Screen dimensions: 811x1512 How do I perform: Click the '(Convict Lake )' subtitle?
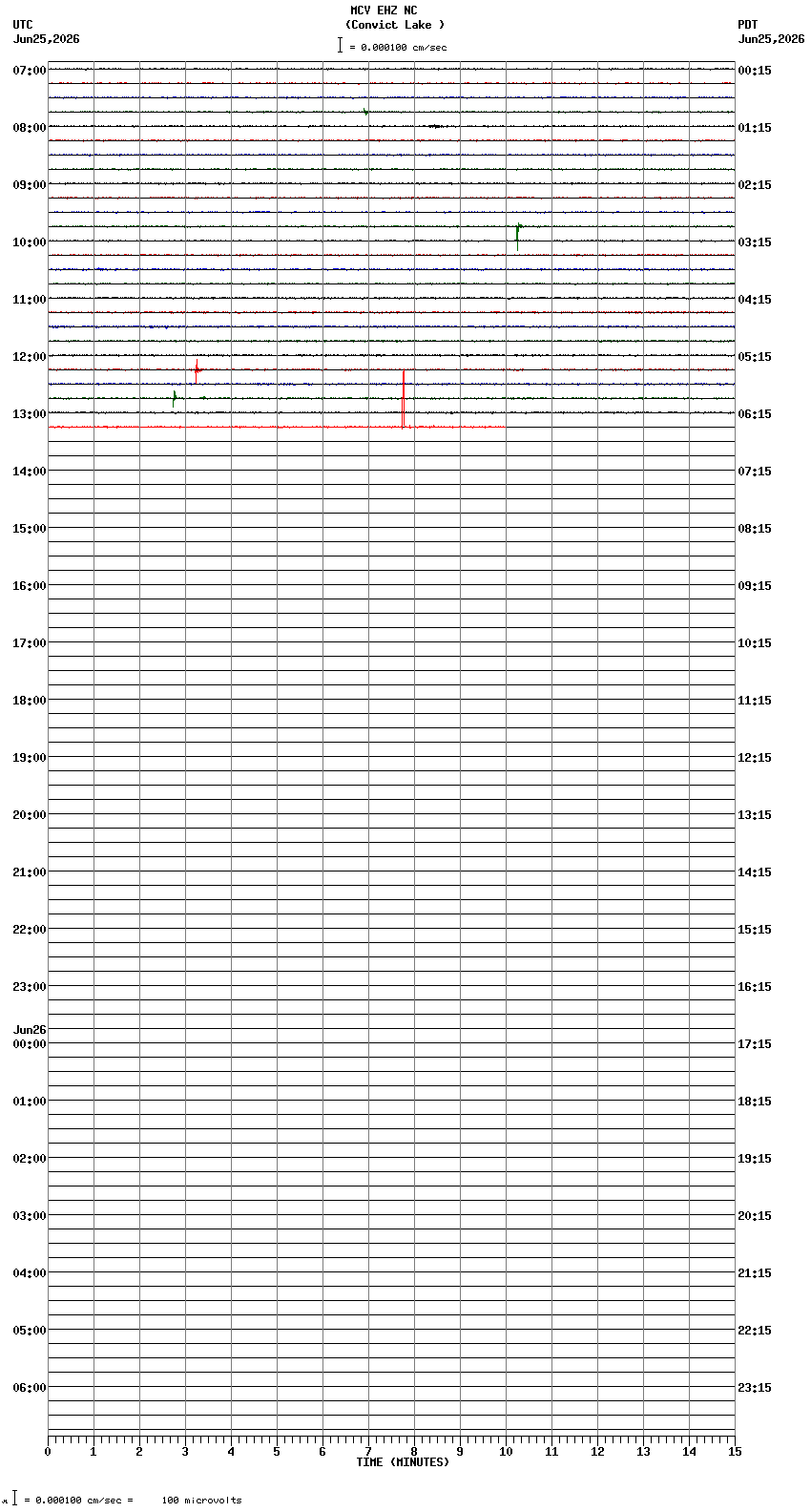click(x=395, y=25)
